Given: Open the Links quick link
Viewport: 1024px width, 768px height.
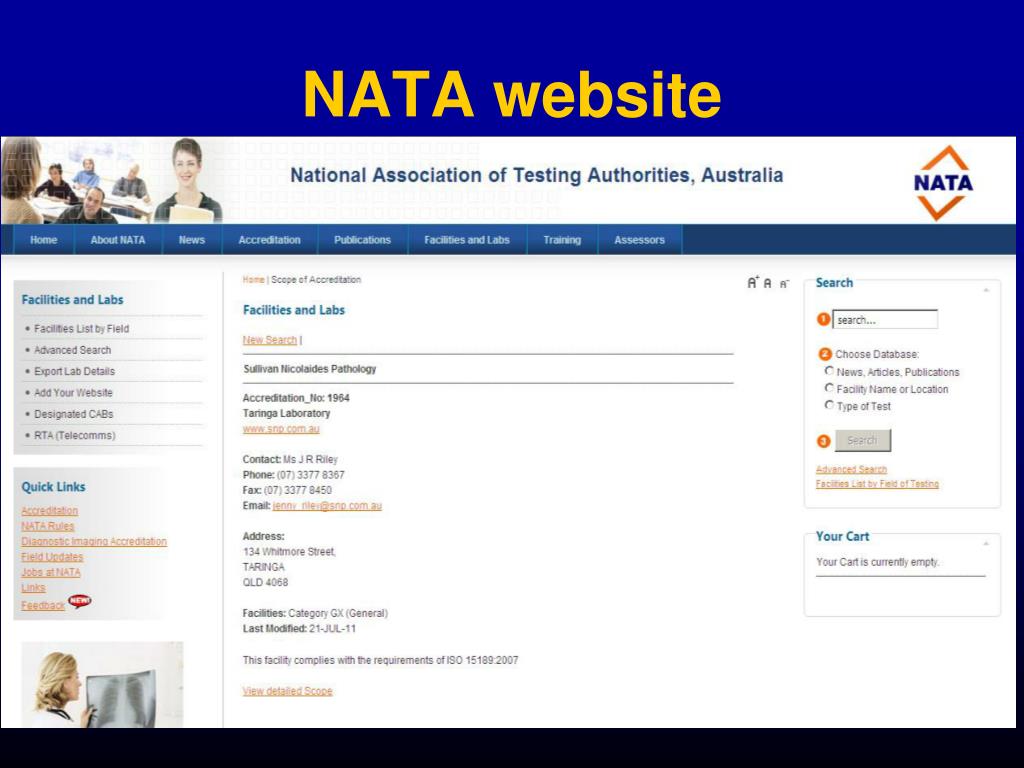Looking at the screenshot, I should 33,588.
